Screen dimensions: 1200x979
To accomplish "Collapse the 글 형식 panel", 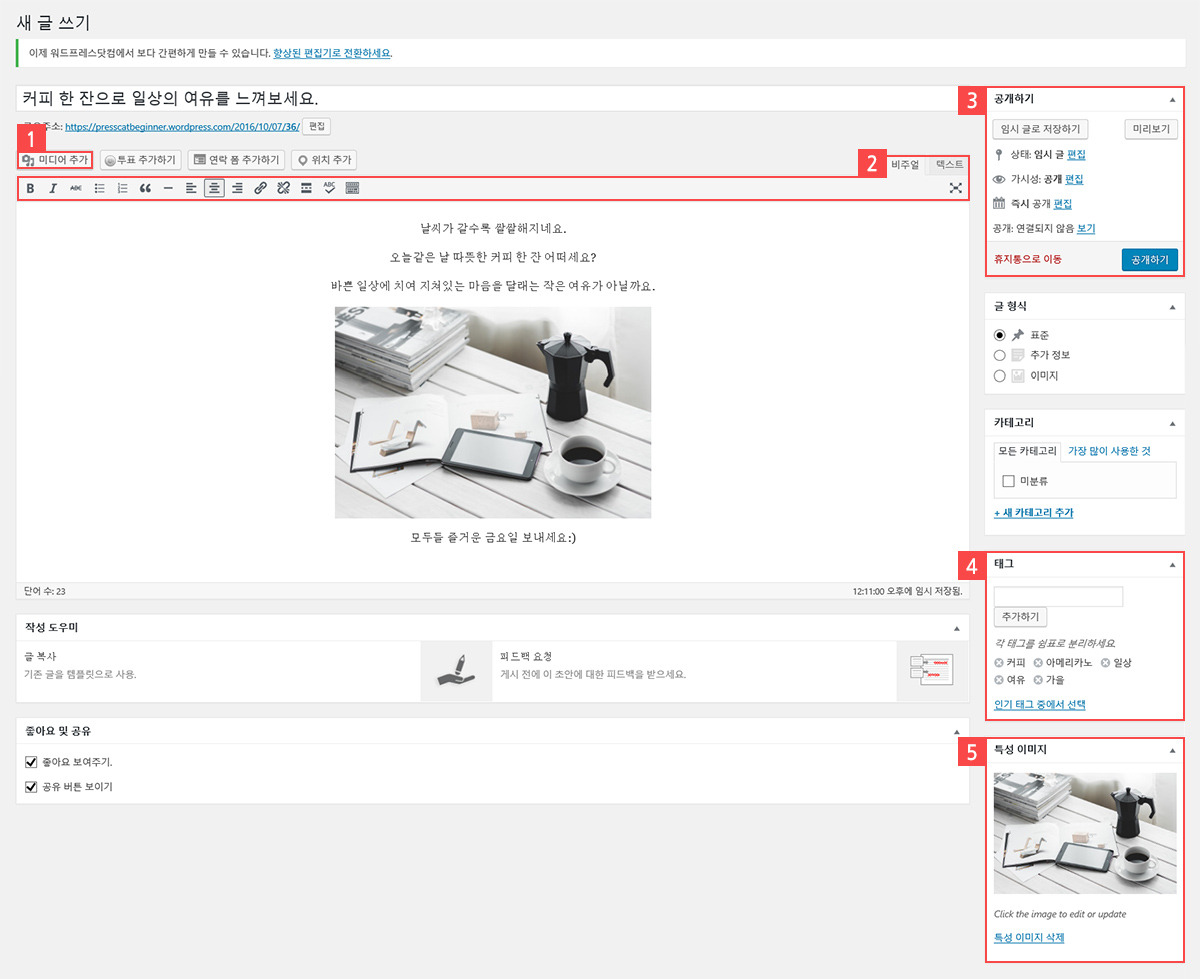I will pyautogui.click(x=1172, y=307).
